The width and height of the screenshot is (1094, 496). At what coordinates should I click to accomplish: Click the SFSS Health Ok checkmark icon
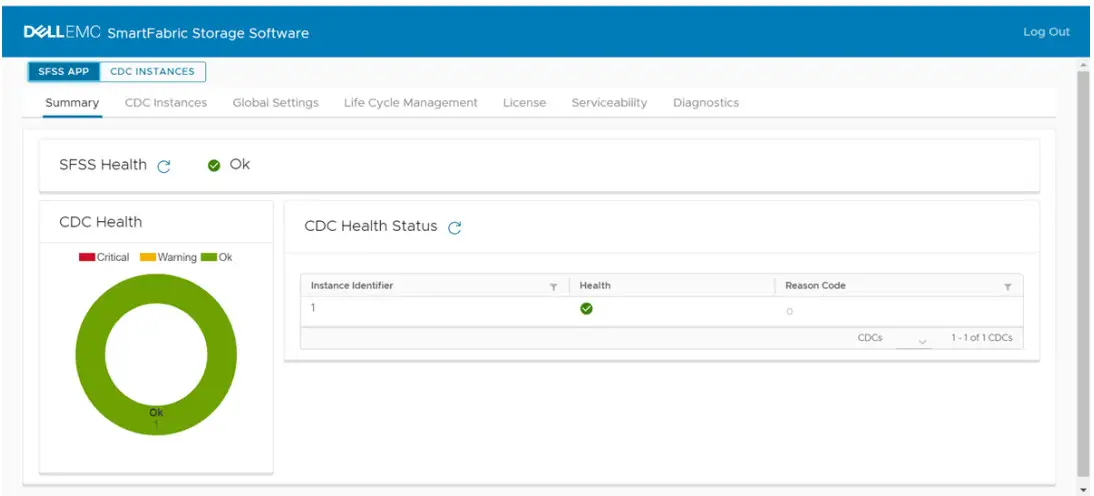point(214,165)
